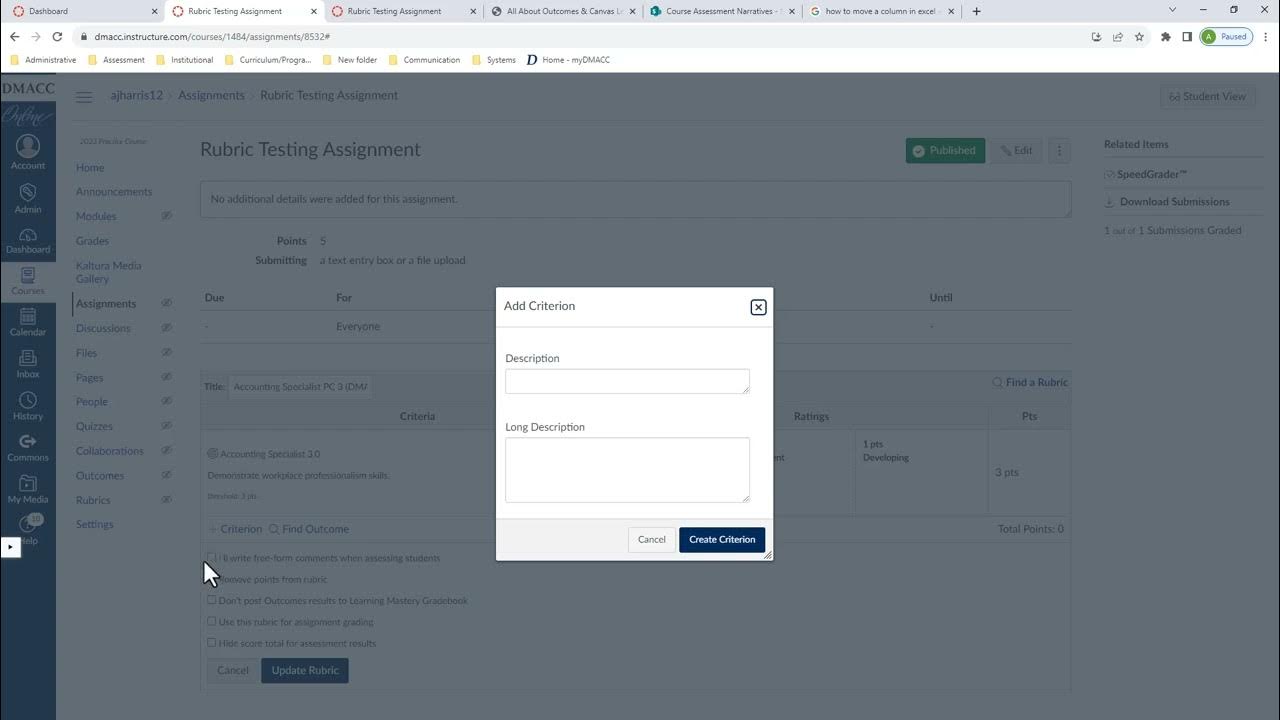Open History in global navigation
This screenshot has width=1280, height=720.
point(28,406)
